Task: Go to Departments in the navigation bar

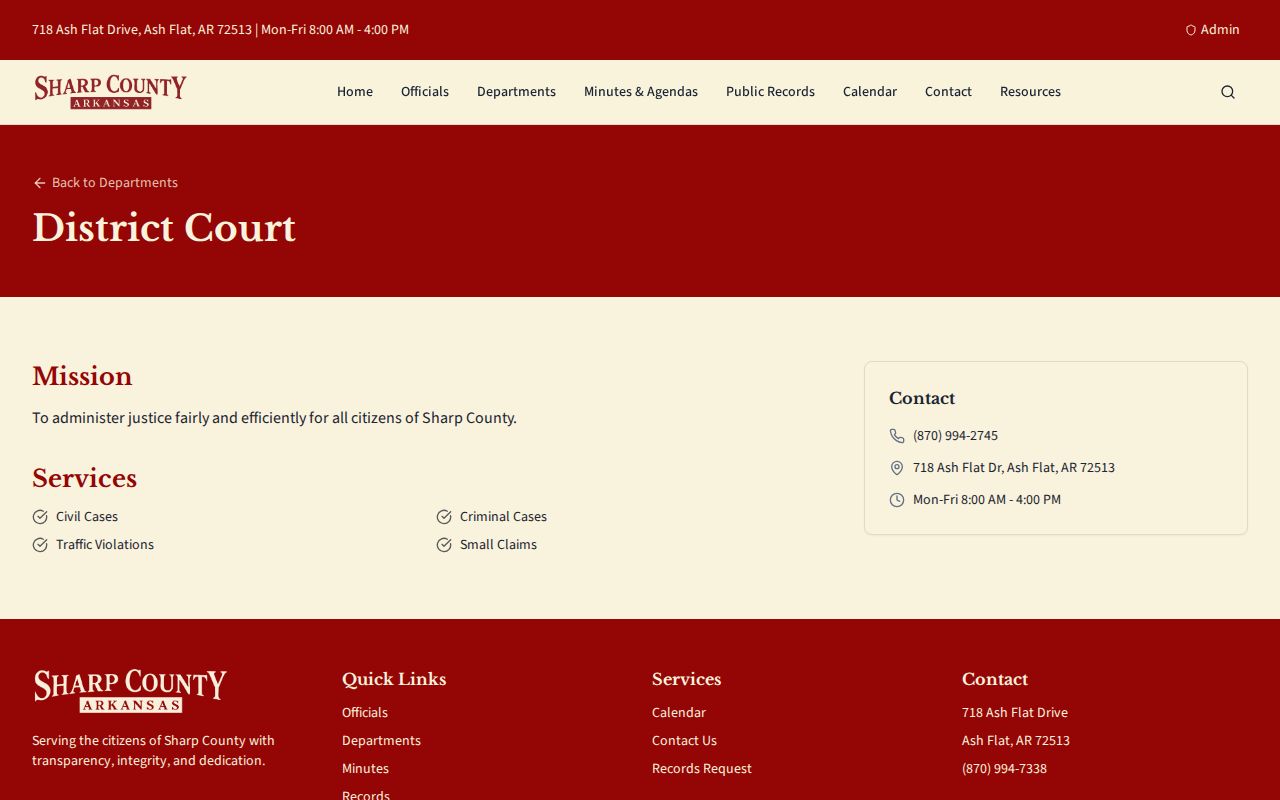Action: click(x=516, y=92)
